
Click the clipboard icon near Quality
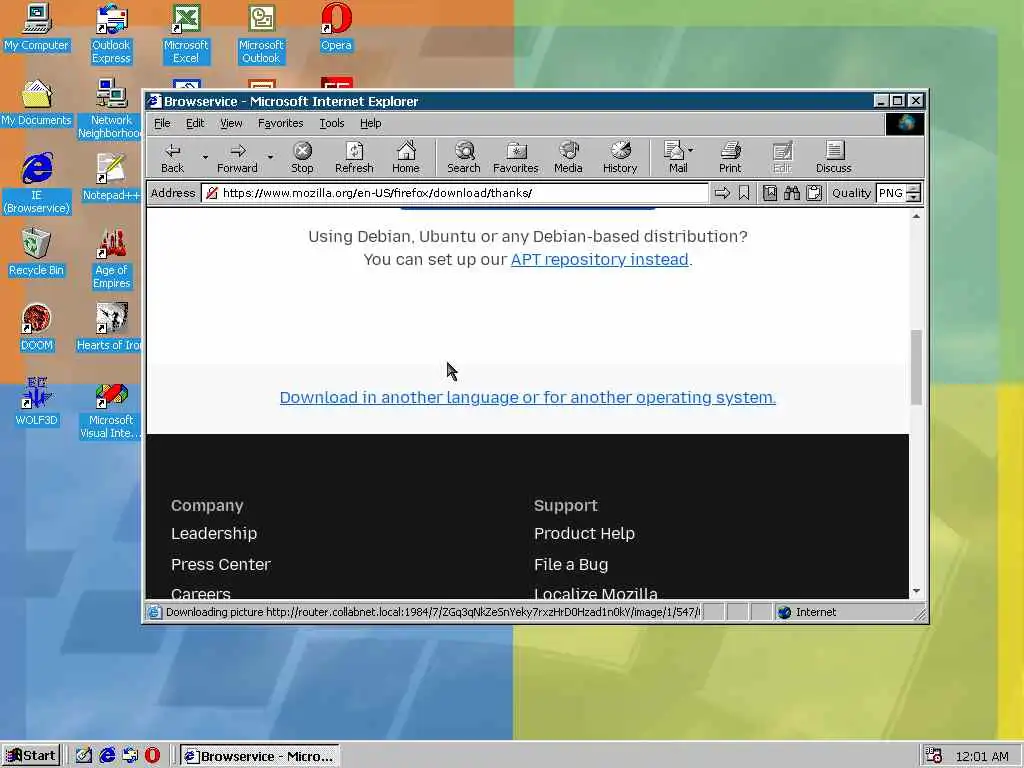814,193
